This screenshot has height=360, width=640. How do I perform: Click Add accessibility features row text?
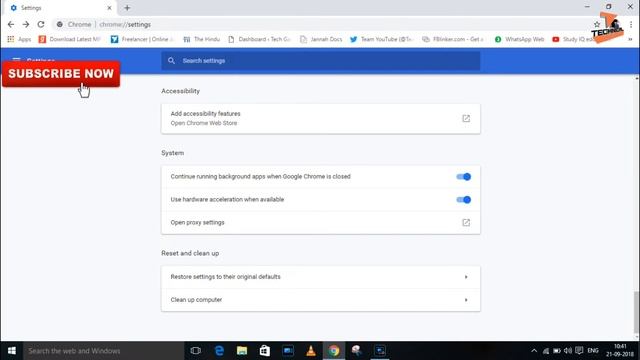coord(205,113)
